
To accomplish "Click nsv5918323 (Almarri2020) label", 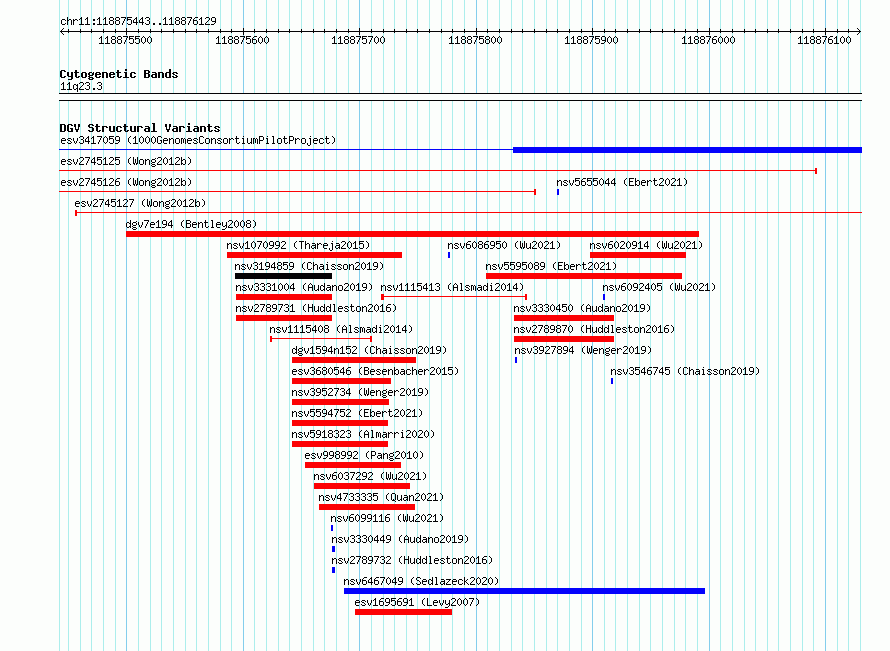I will click(x=363, y=434).
